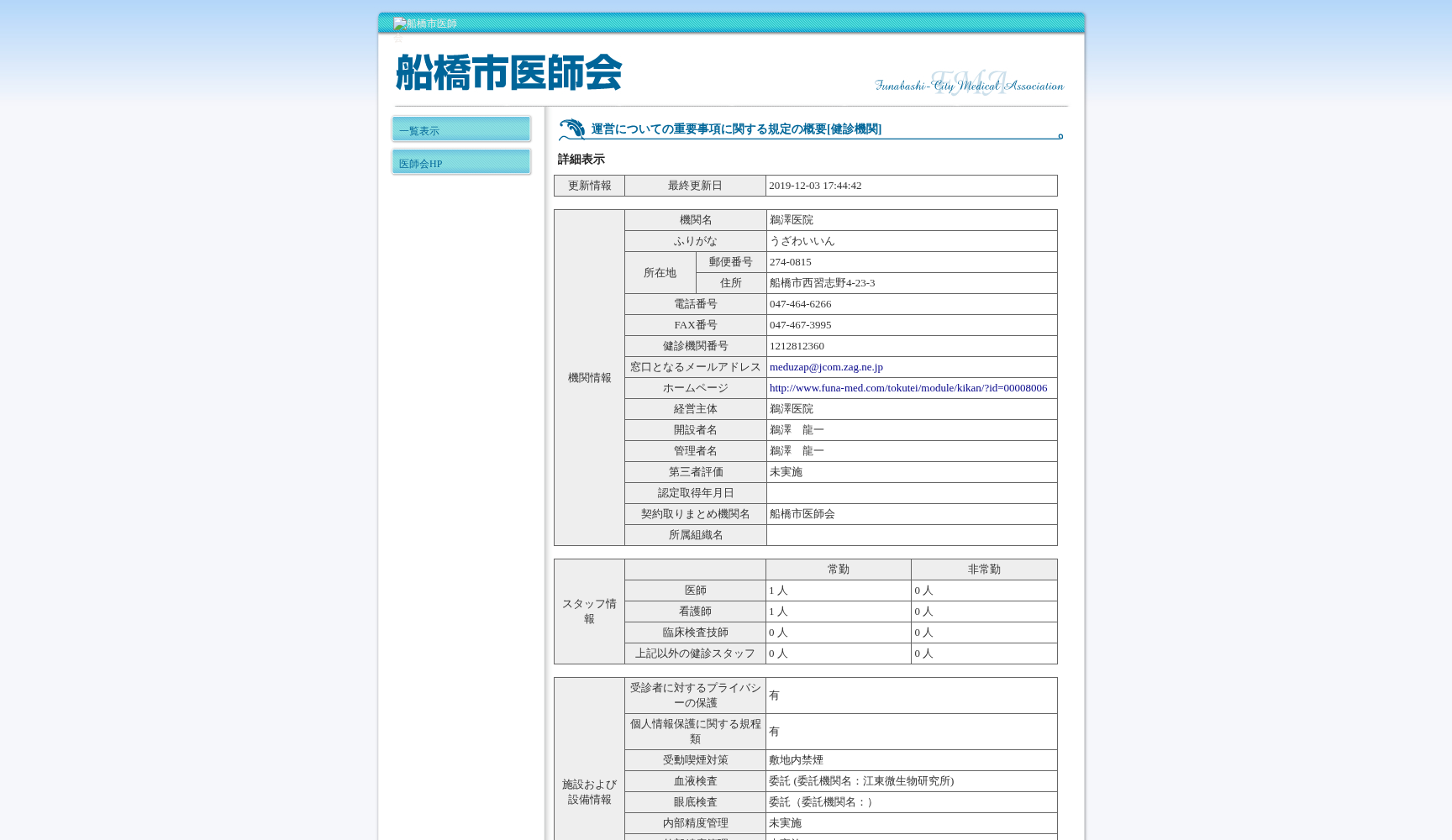Click the wave icon beside the page heading

(573, 128)
